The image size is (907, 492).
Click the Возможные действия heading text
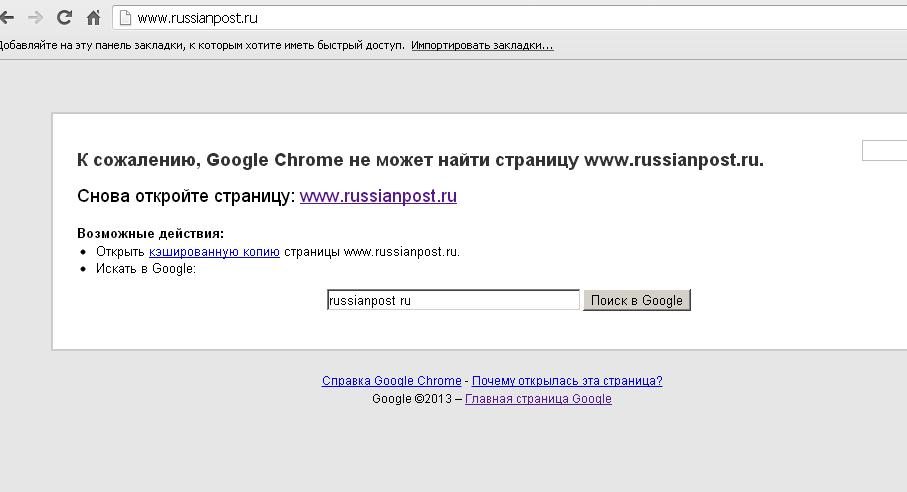[x=150, y=234]
